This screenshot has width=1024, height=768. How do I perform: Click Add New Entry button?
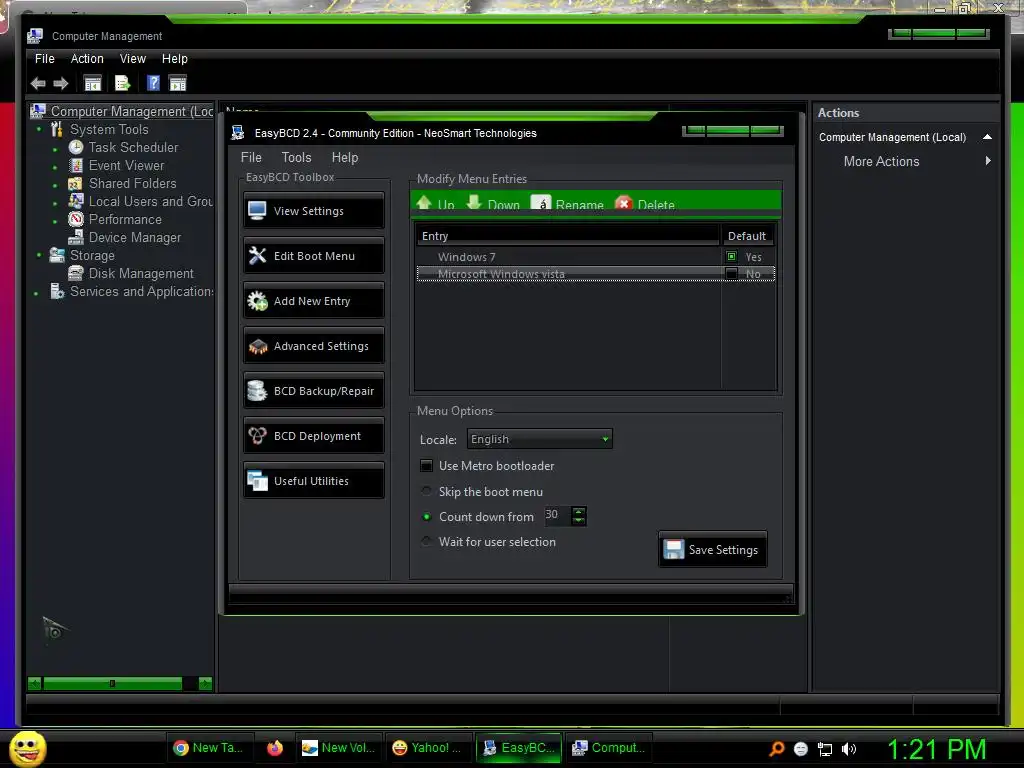click(314, 300)
